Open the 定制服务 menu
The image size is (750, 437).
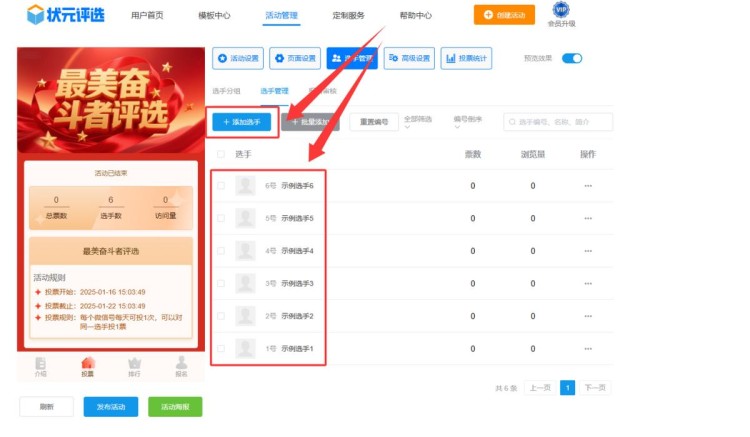pyautogui.click(x=348, y=16)
